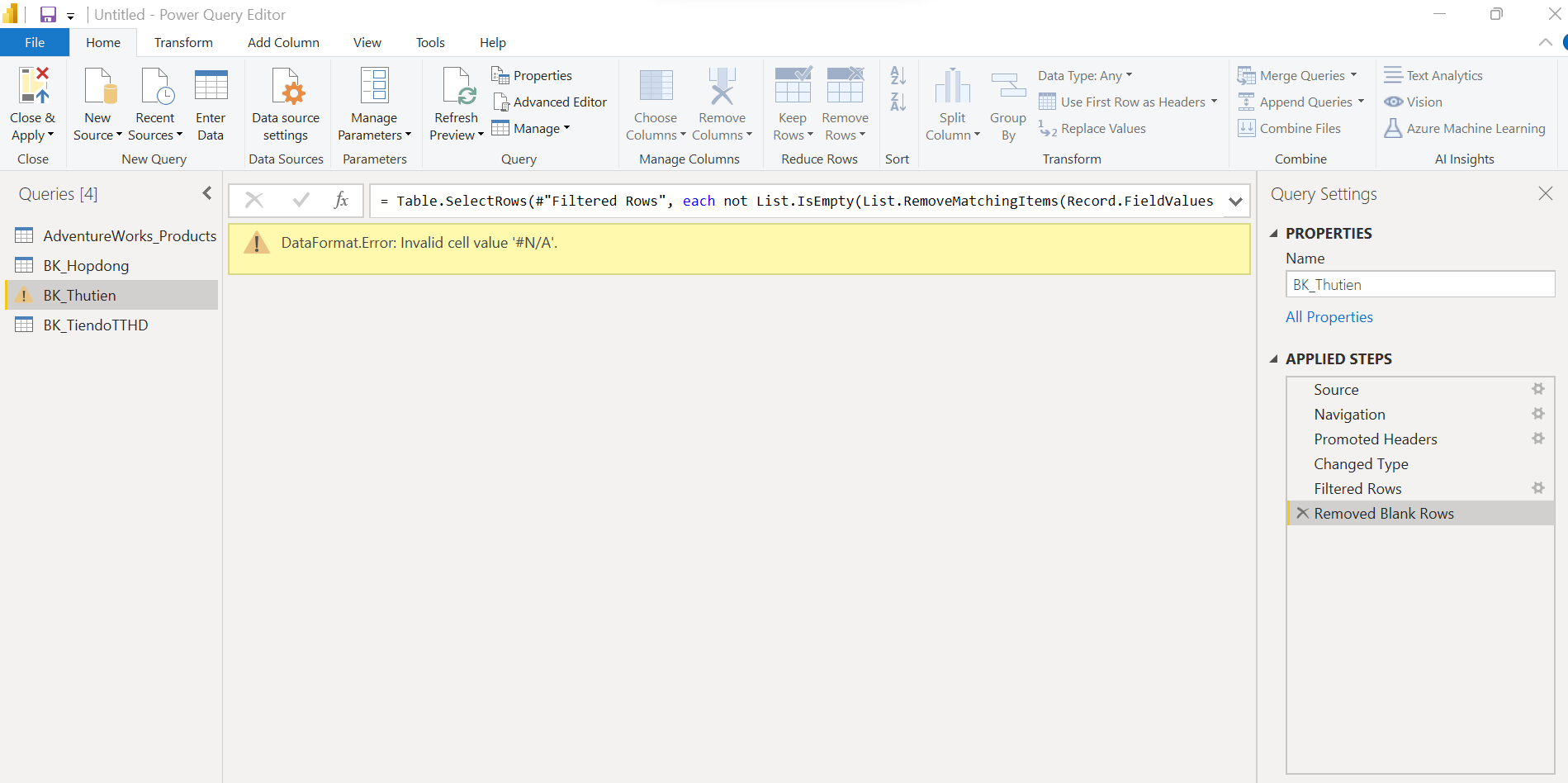Click the Split Column icon
Viewport: 1568px width, 783px height.
[x=952, y=86]
